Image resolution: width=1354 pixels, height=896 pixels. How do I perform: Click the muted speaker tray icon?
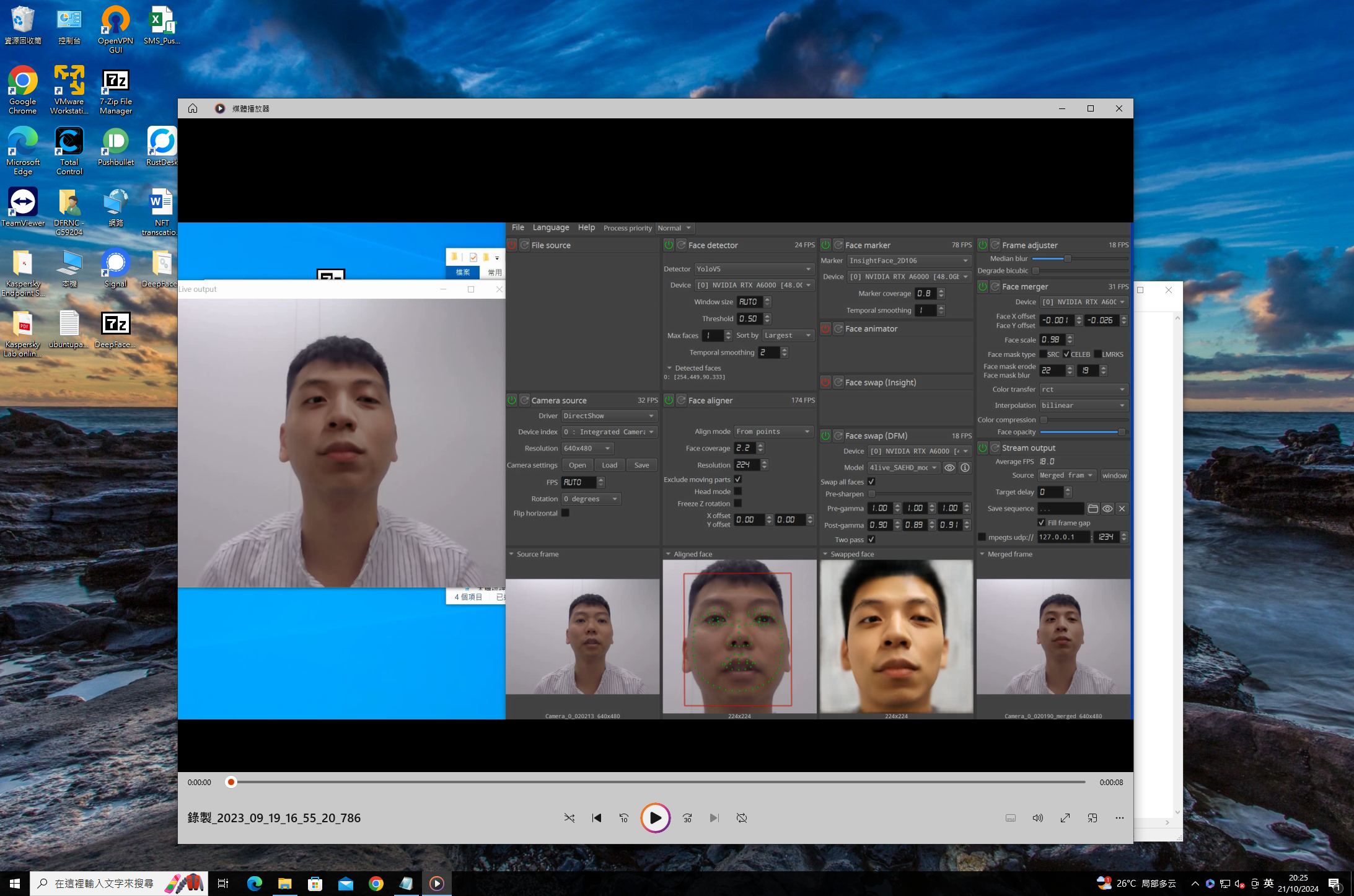pyautogui.click(x=1239, y=884)
